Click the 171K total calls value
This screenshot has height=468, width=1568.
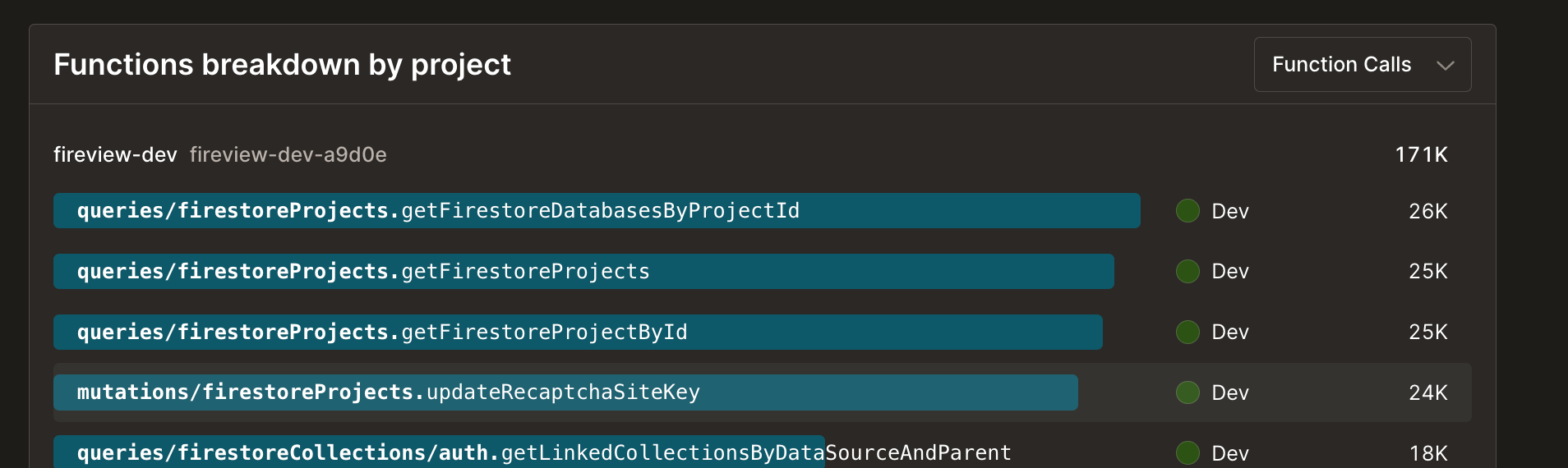[1421, 154]
